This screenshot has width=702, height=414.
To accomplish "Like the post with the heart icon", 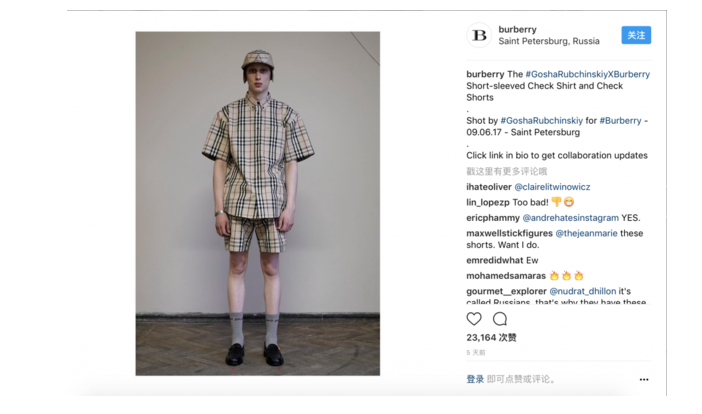I will point(474,319).
